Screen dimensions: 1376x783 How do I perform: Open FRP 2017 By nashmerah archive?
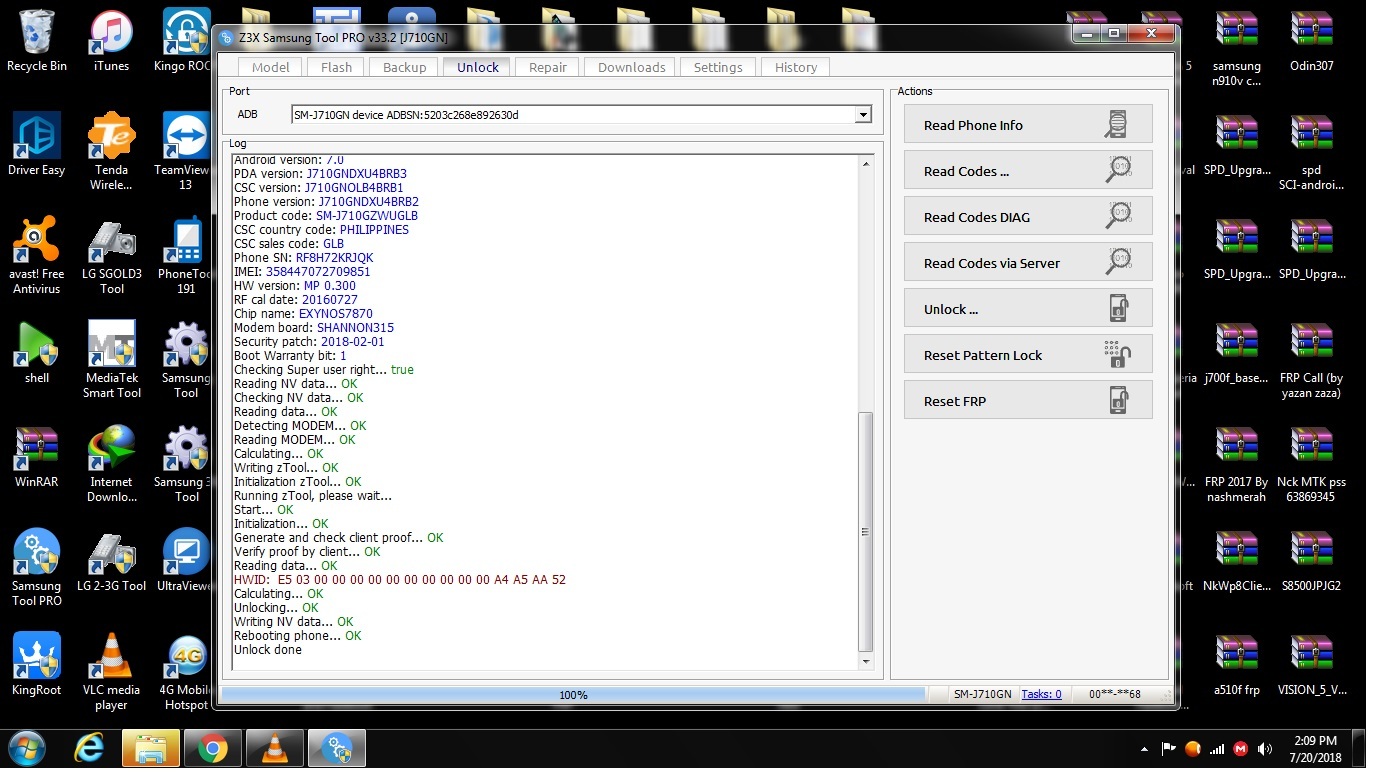(x=1237, y=464)
